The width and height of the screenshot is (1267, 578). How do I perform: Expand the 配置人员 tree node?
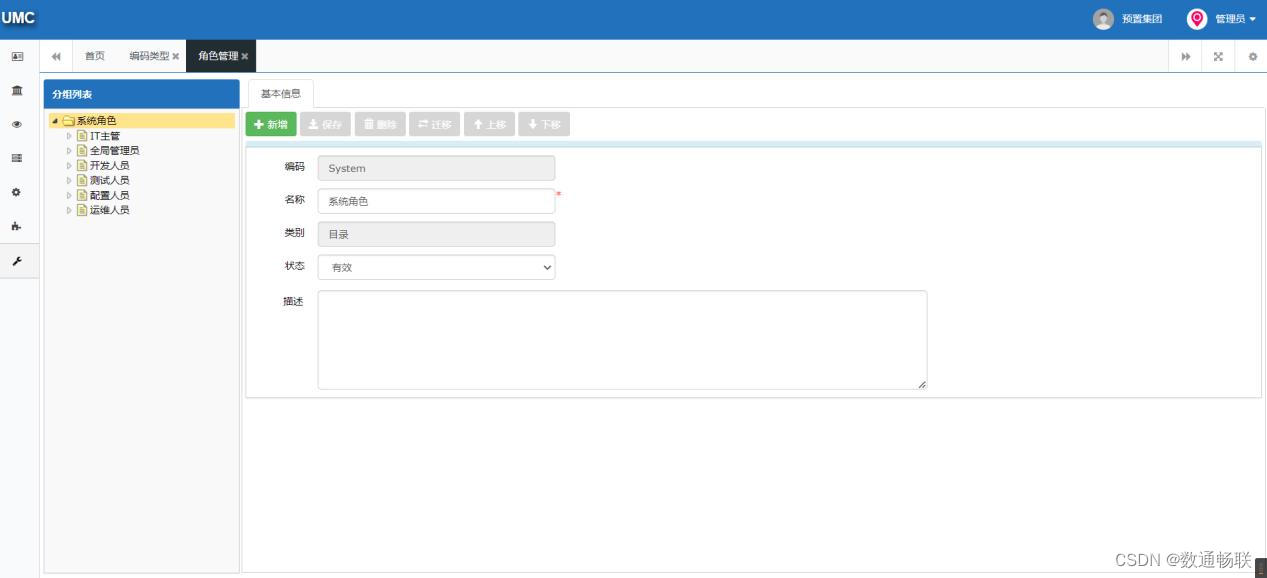click(x=69, y=196)
